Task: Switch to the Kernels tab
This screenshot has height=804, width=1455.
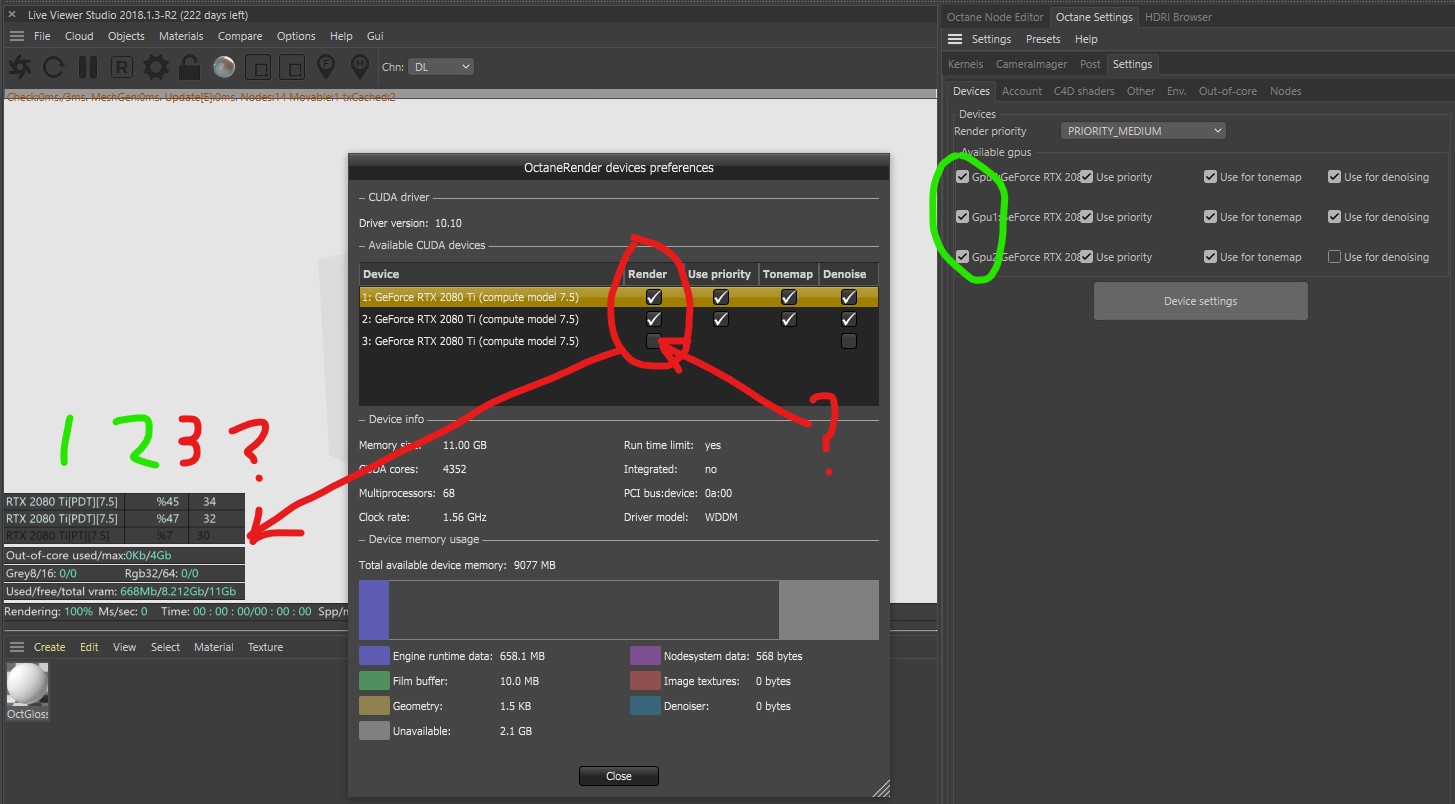Action: click(966, 64)
